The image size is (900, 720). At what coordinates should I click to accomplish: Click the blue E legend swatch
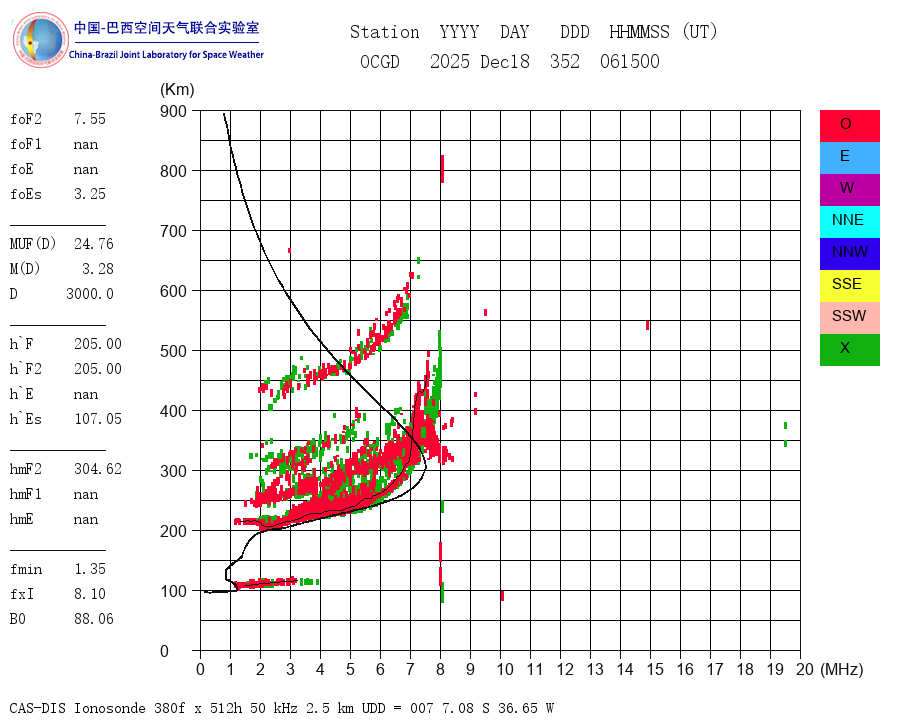tap(849, 158)
